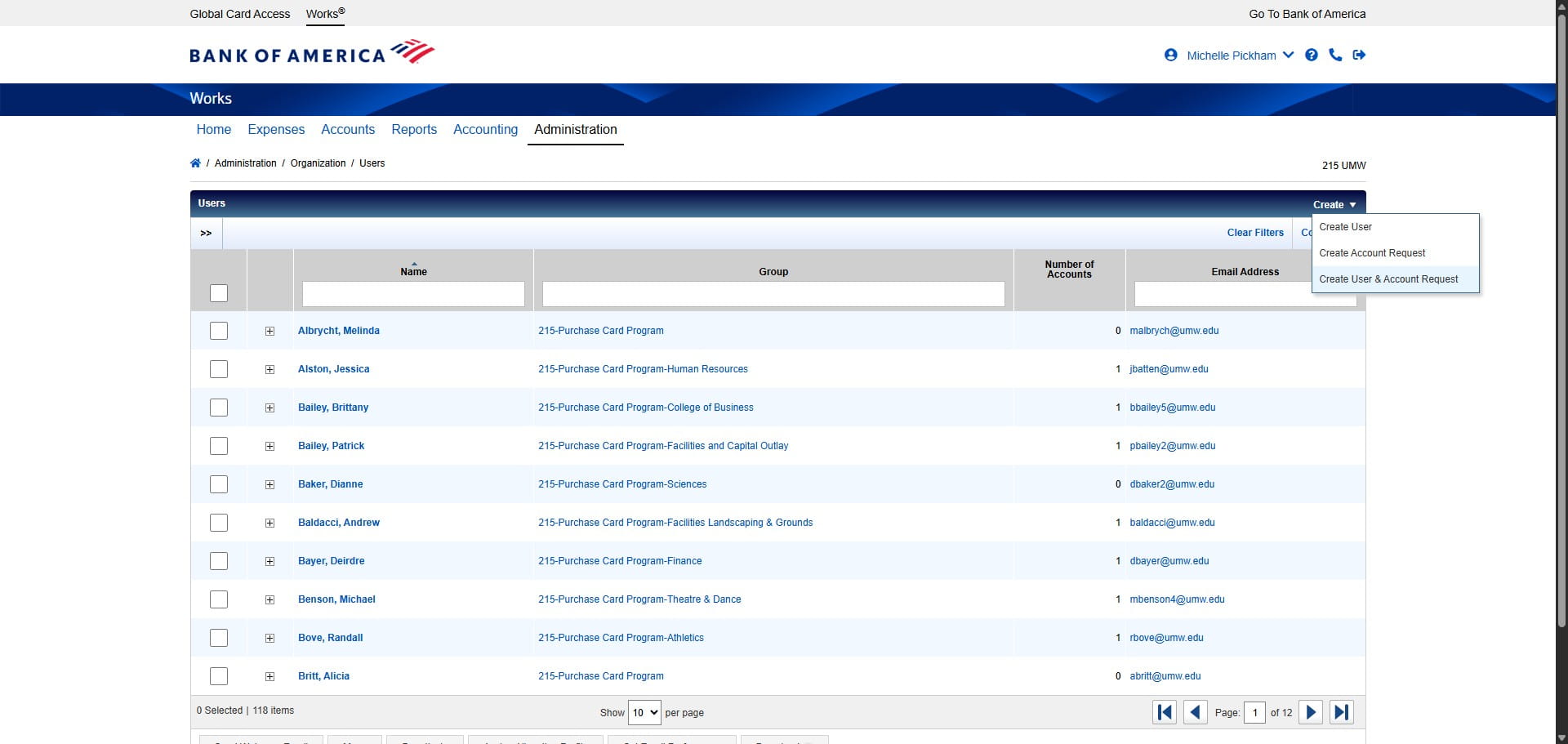Switch to the Accounting tab
Screen dimensions: 1568x744
click(x=485, y=129)
